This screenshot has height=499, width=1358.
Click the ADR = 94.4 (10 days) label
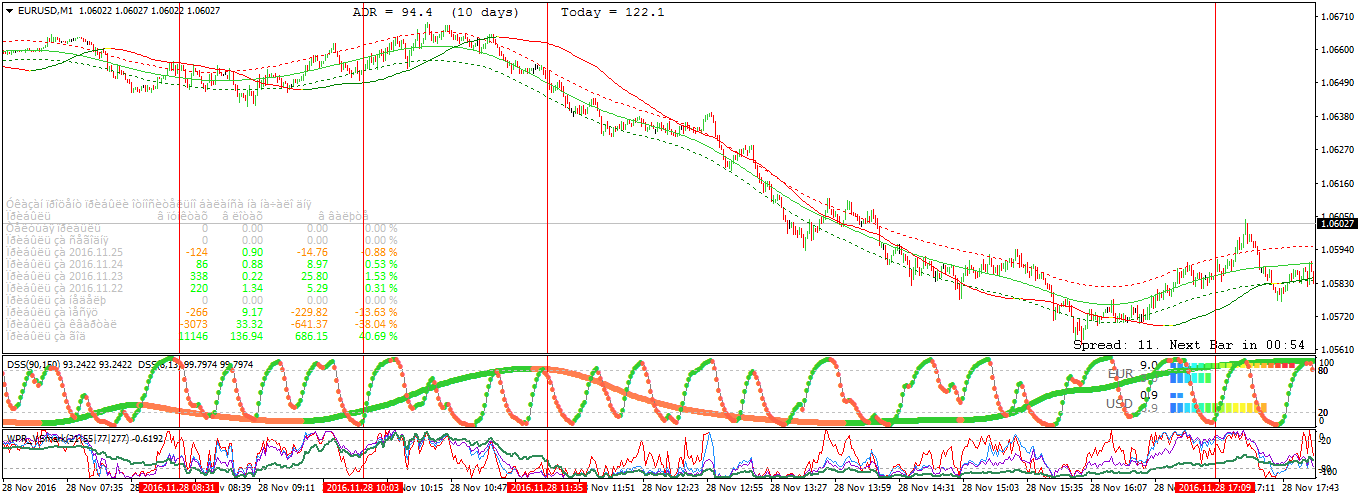tap(436, 12)
